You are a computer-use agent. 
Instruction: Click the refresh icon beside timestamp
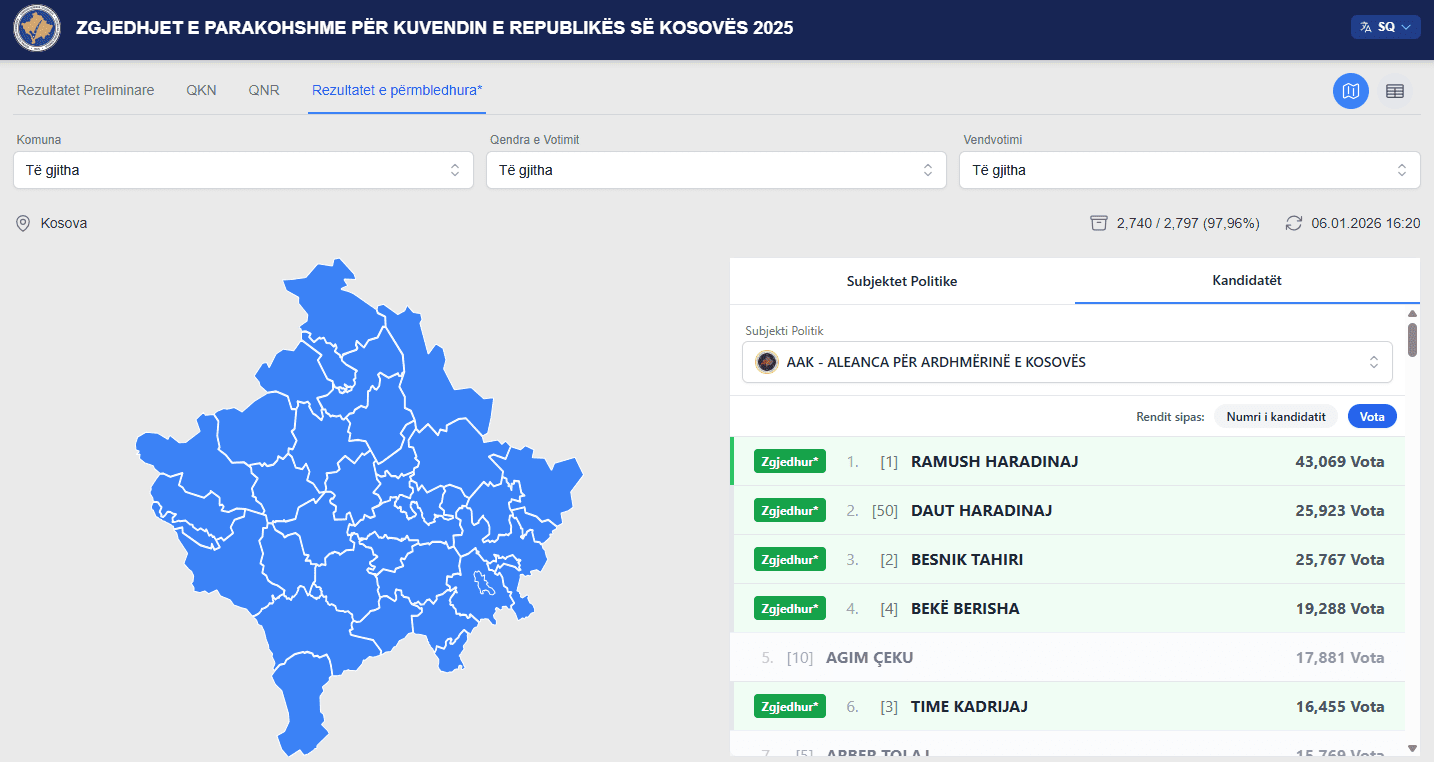click(x=1294, y=223)
